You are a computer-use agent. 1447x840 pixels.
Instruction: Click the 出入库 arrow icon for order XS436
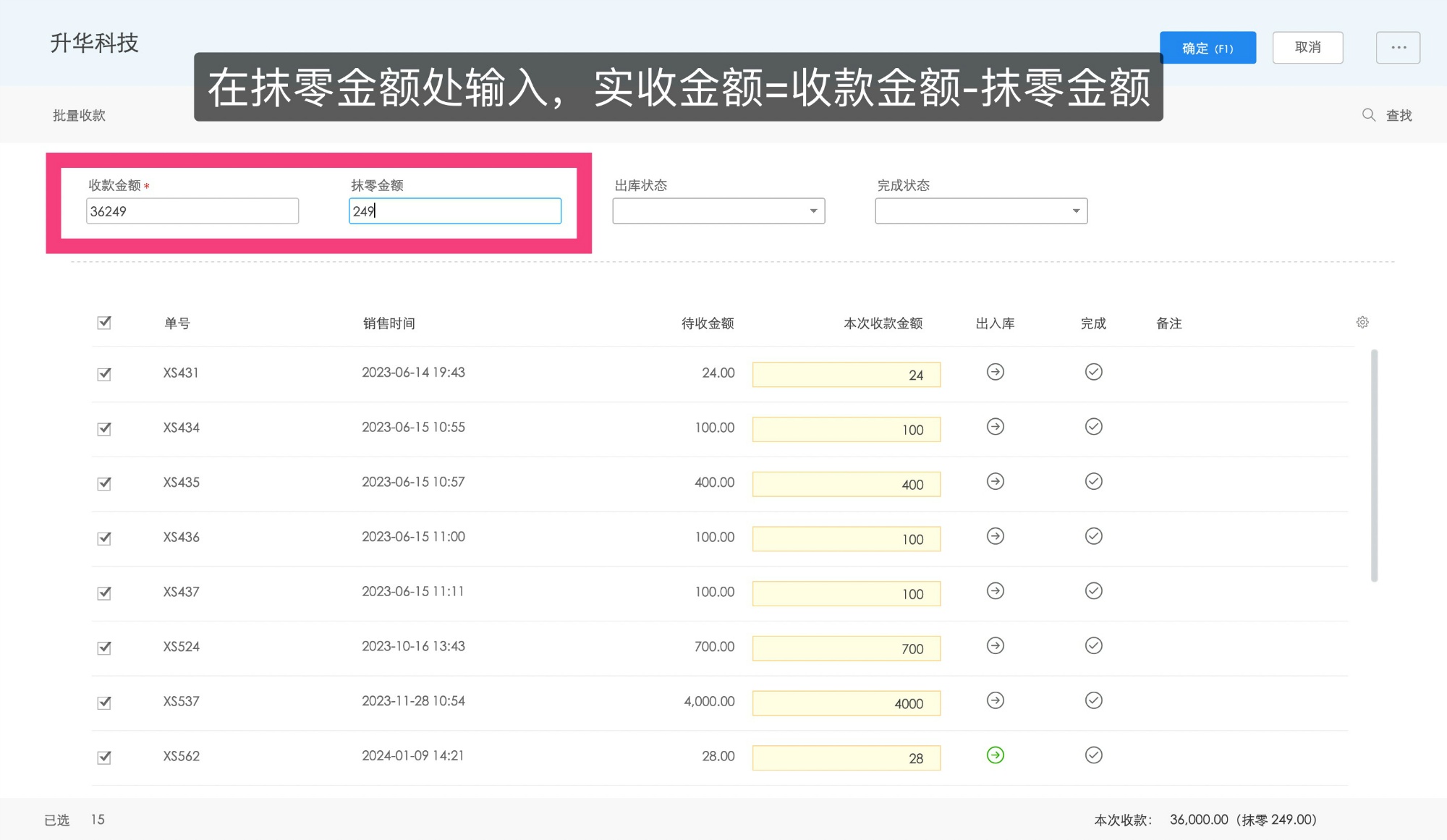[995, 536]
